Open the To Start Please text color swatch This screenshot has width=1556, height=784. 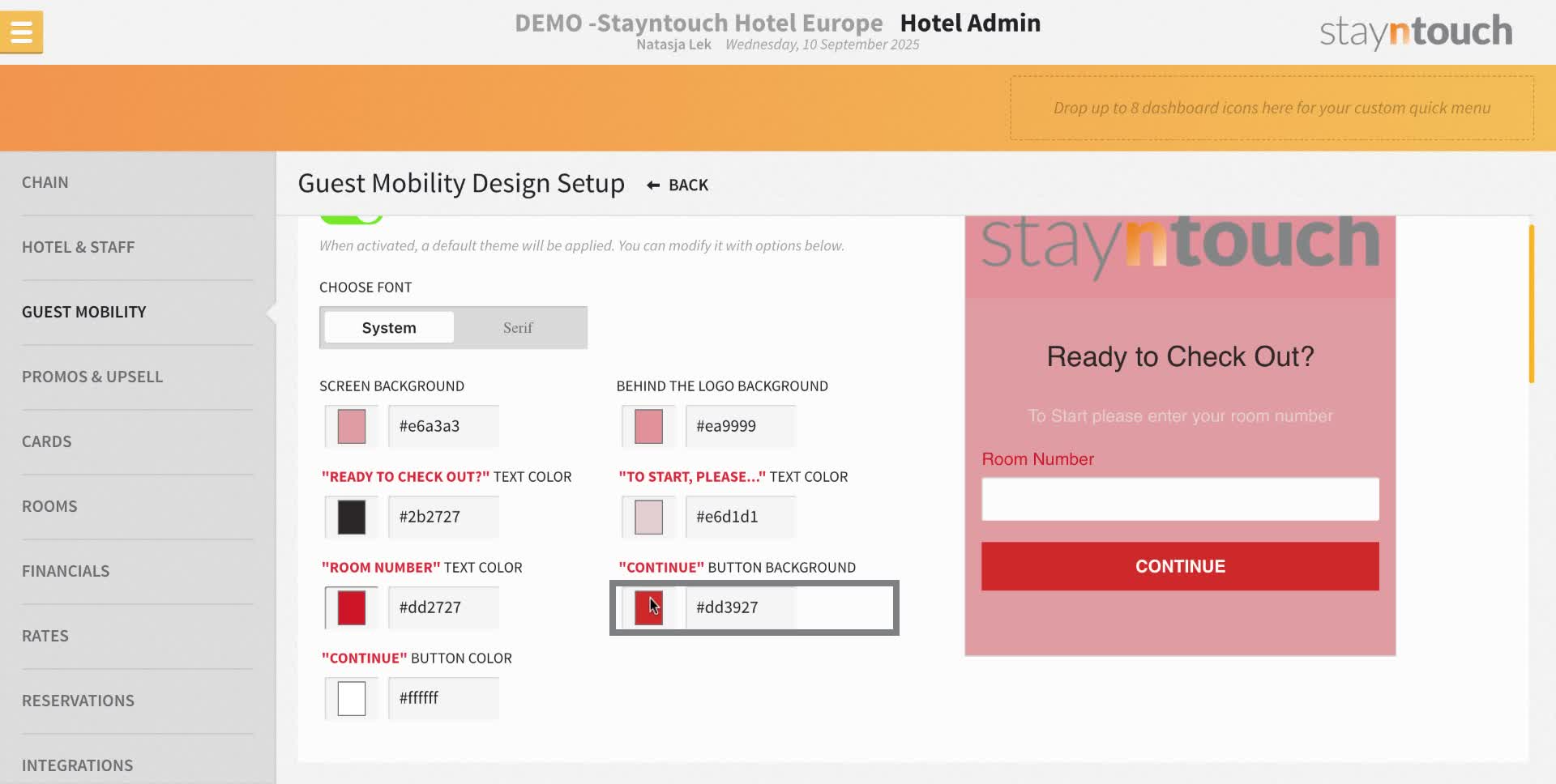click(x=648, y=517)
